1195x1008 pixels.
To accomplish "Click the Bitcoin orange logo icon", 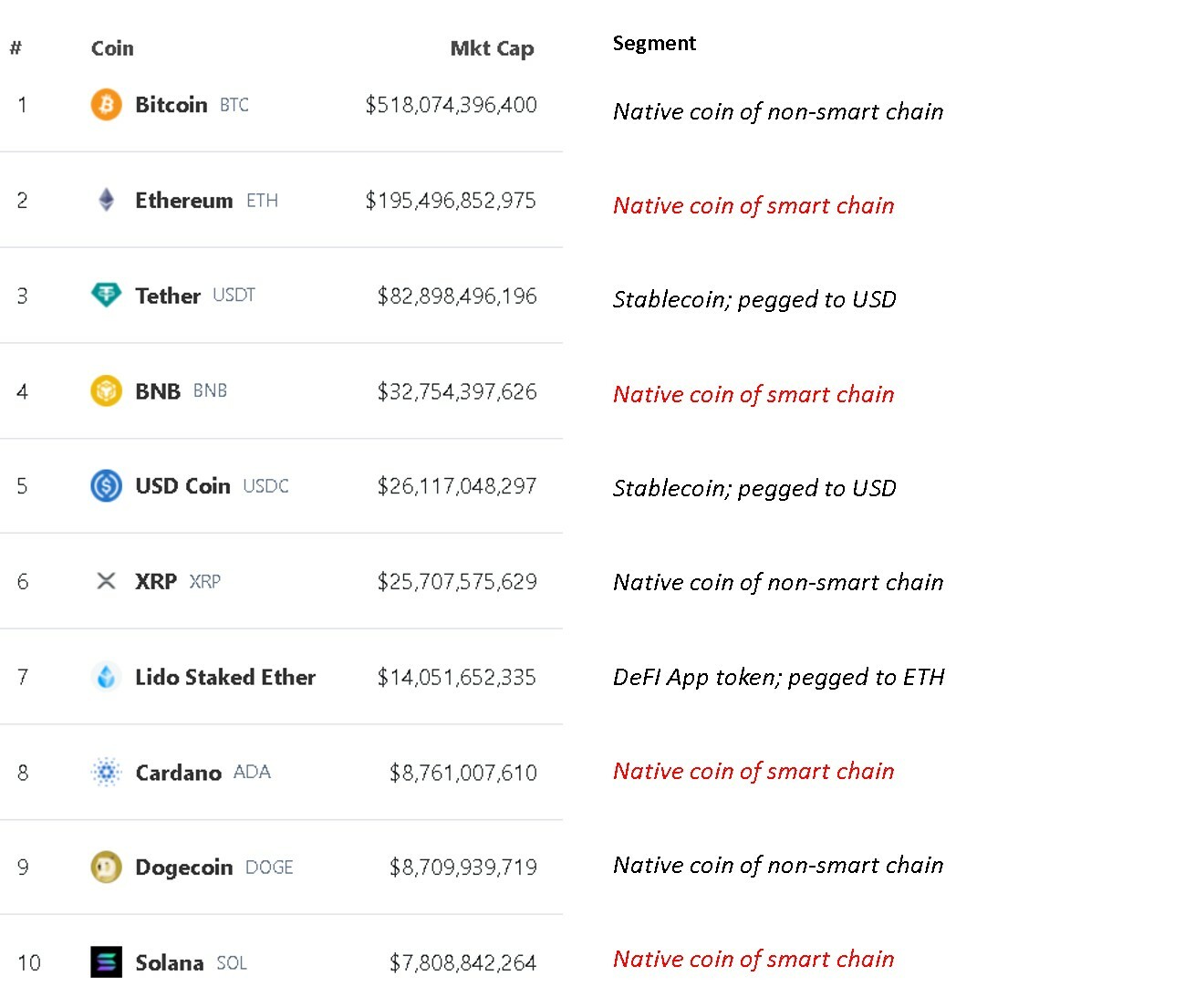I will tap(106, 105).
